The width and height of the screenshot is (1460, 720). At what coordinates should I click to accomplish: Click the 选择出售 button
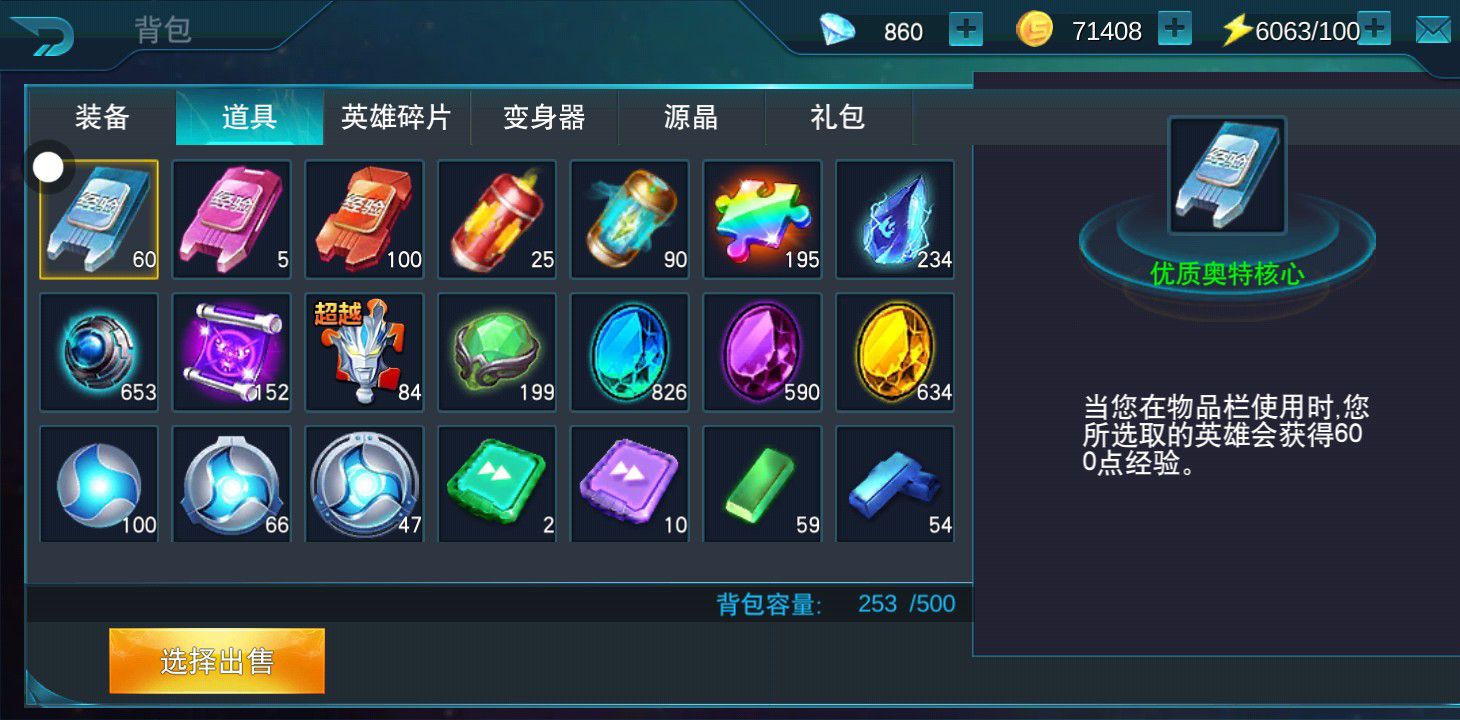tap(217, 661)
